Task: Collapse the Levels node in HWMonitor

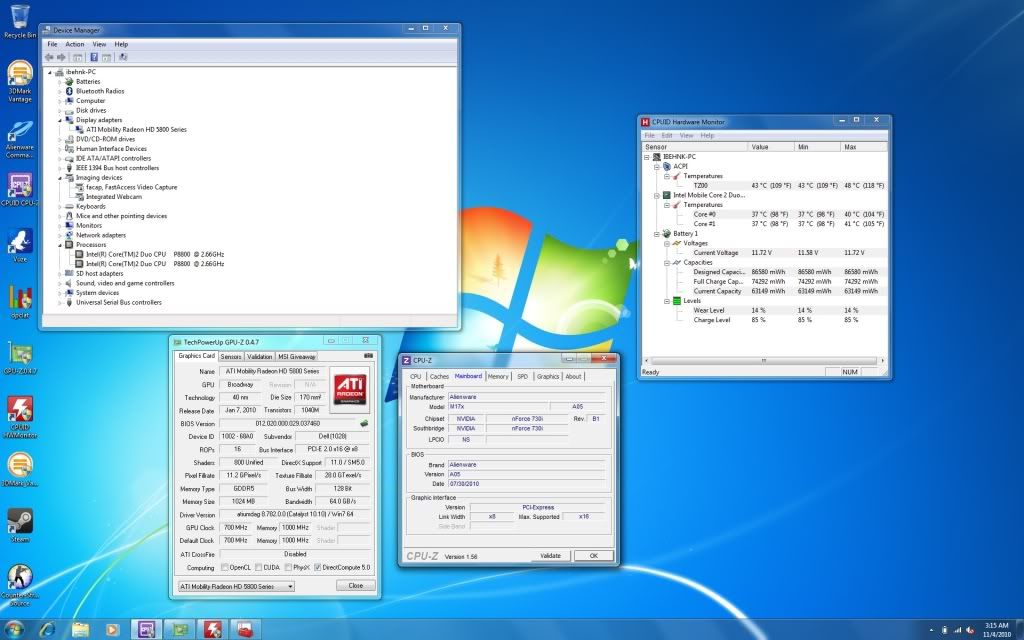Action: click(x=667, y=301)
